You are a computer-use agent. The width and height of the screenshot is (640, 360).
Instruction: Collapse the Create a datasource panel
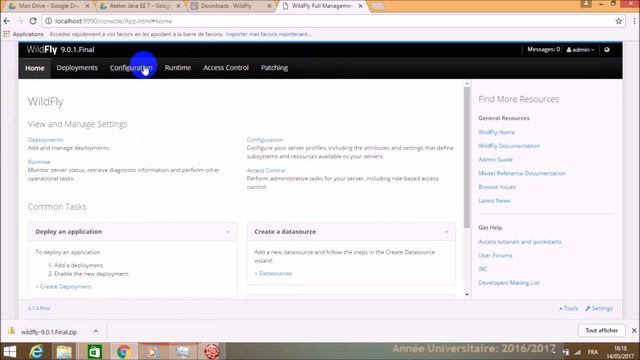446,232
